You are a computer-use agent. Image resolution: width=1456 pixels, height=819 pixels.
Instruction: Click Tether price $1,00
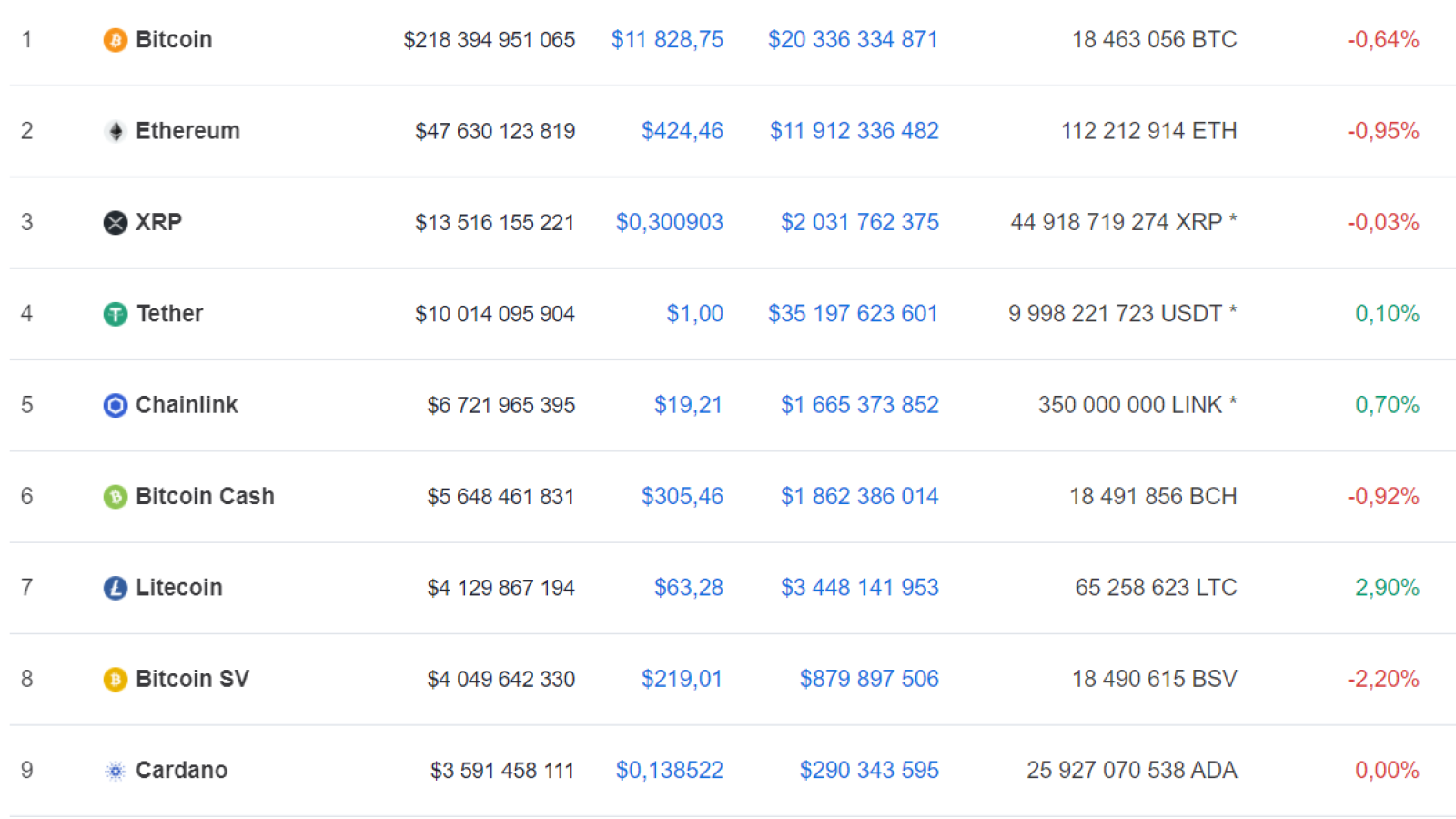695,314
